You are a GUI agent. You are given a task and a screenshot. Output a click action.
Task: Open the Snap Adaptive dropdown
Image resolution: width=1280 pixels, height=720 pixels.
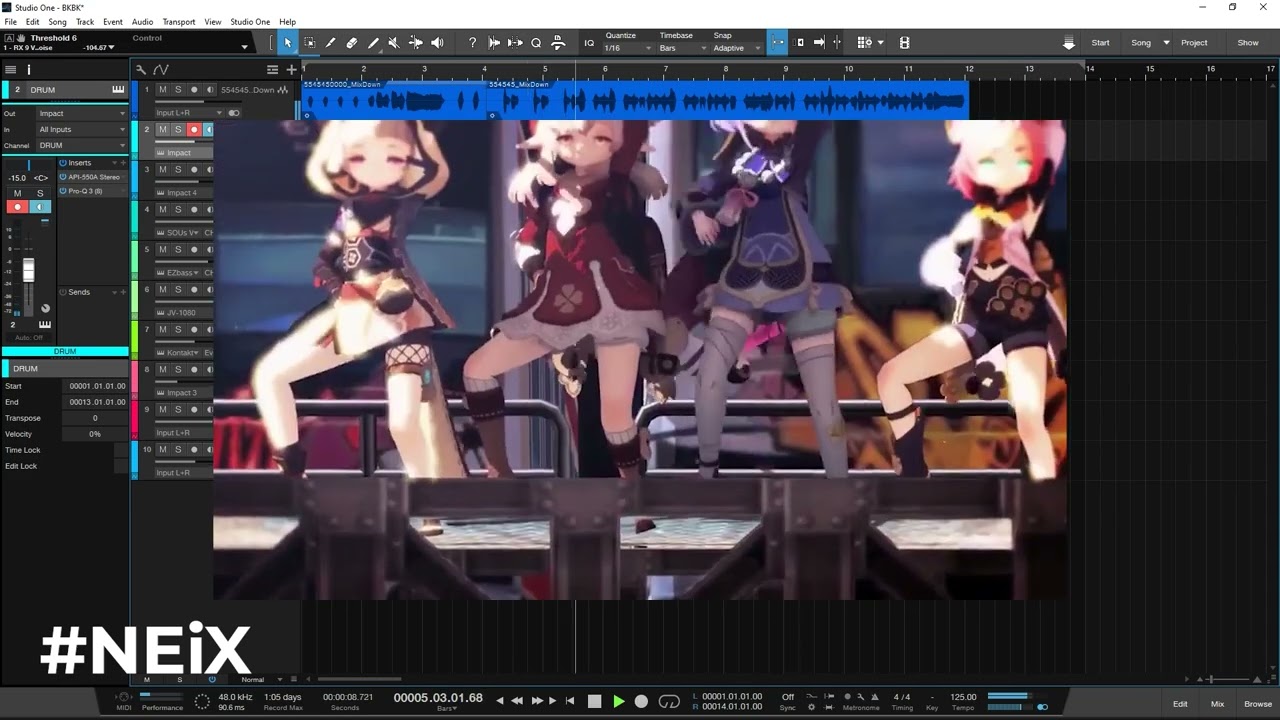(x=737, y=48)
